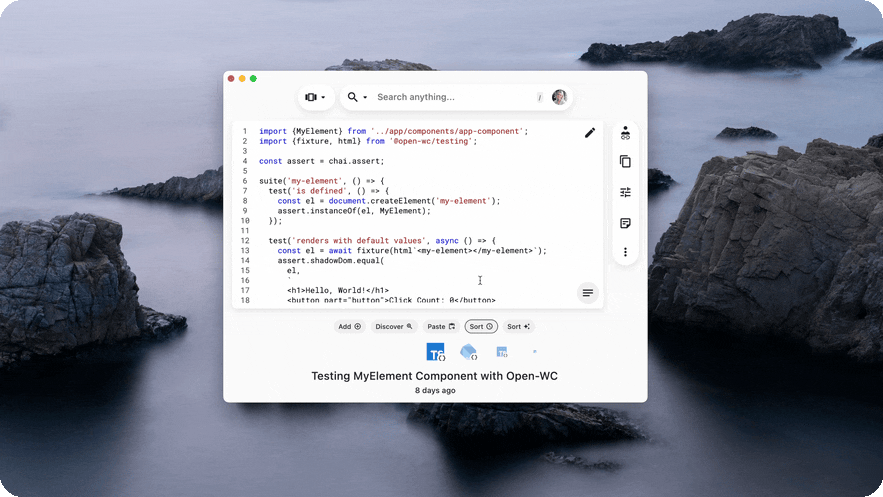The height and width of the screenshot is (497, 883).
Task: Select the Sort by time clock button
Action: pyautogui.click(x=481, y=326)
